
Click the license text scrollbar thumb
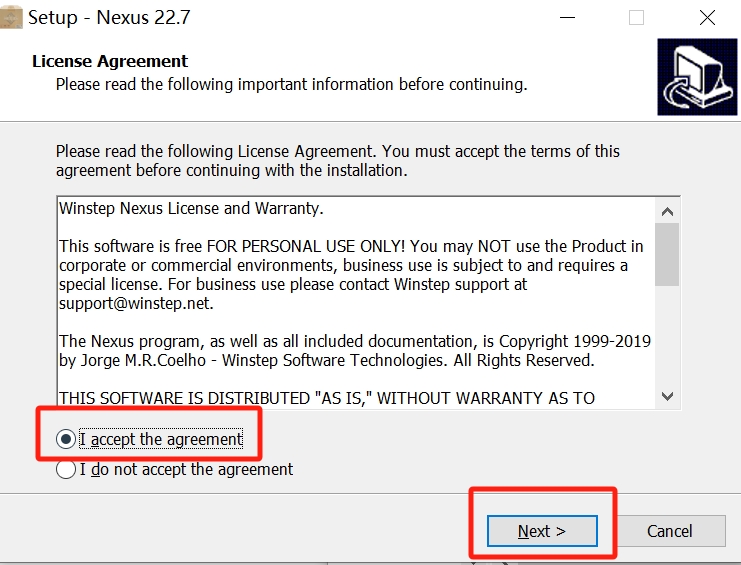point(667,255)
